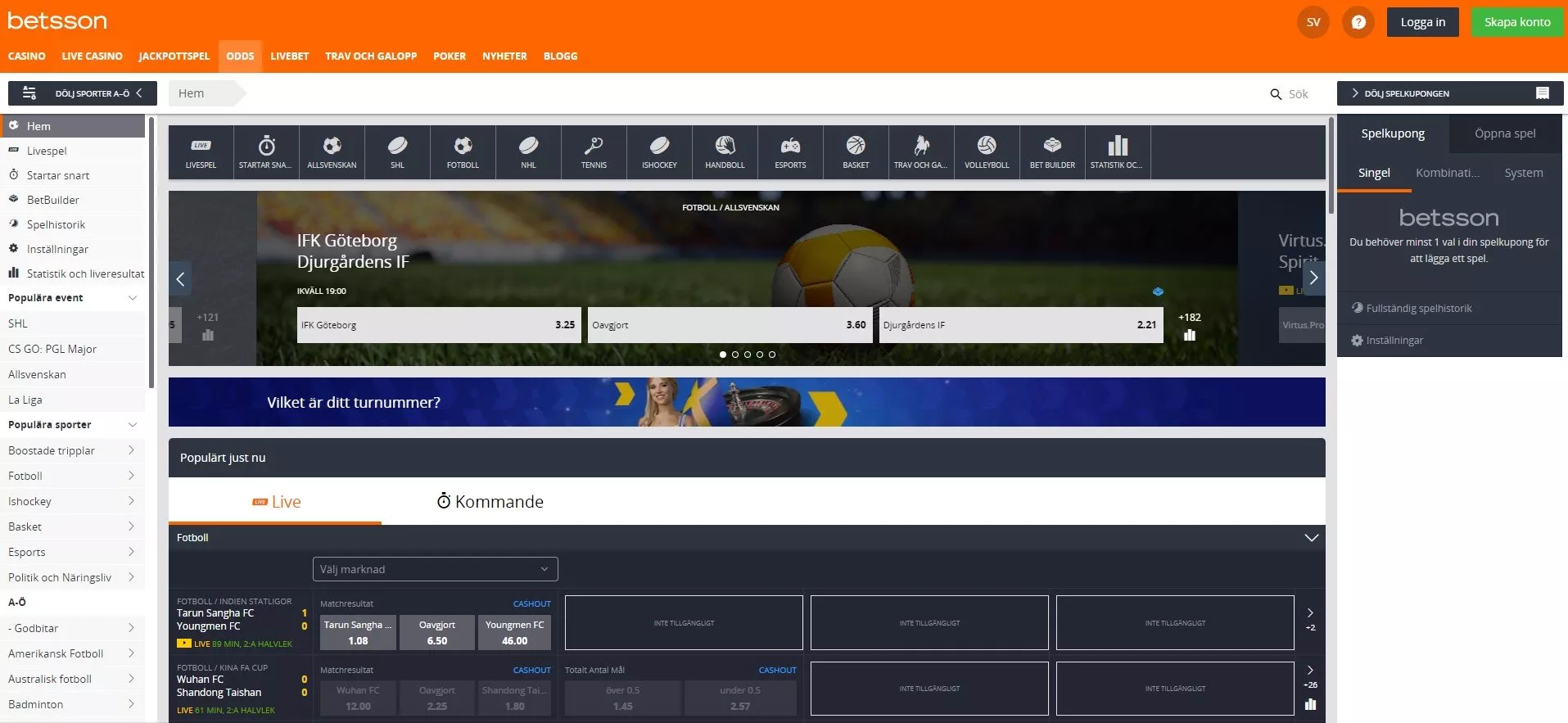
Task: Click the Logga in button
Action: (x=1423, y=22)
